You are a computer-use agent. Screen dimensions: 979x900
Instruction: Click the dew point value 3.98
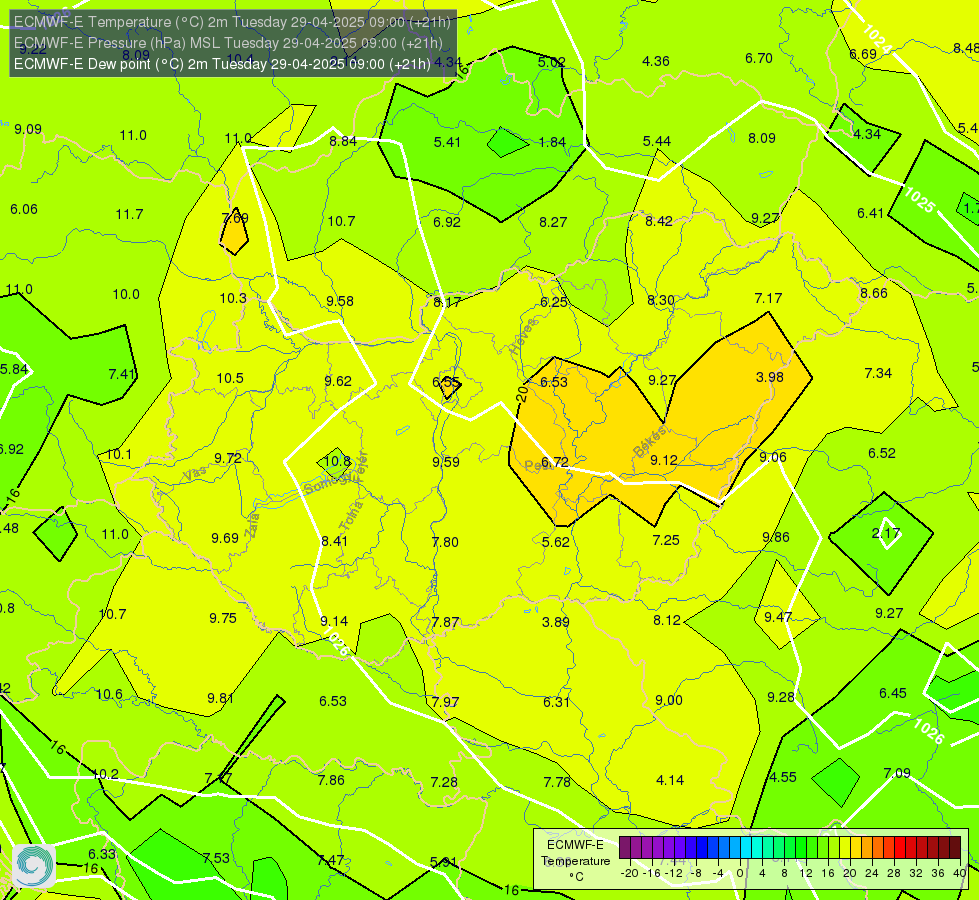coord(769,377)
